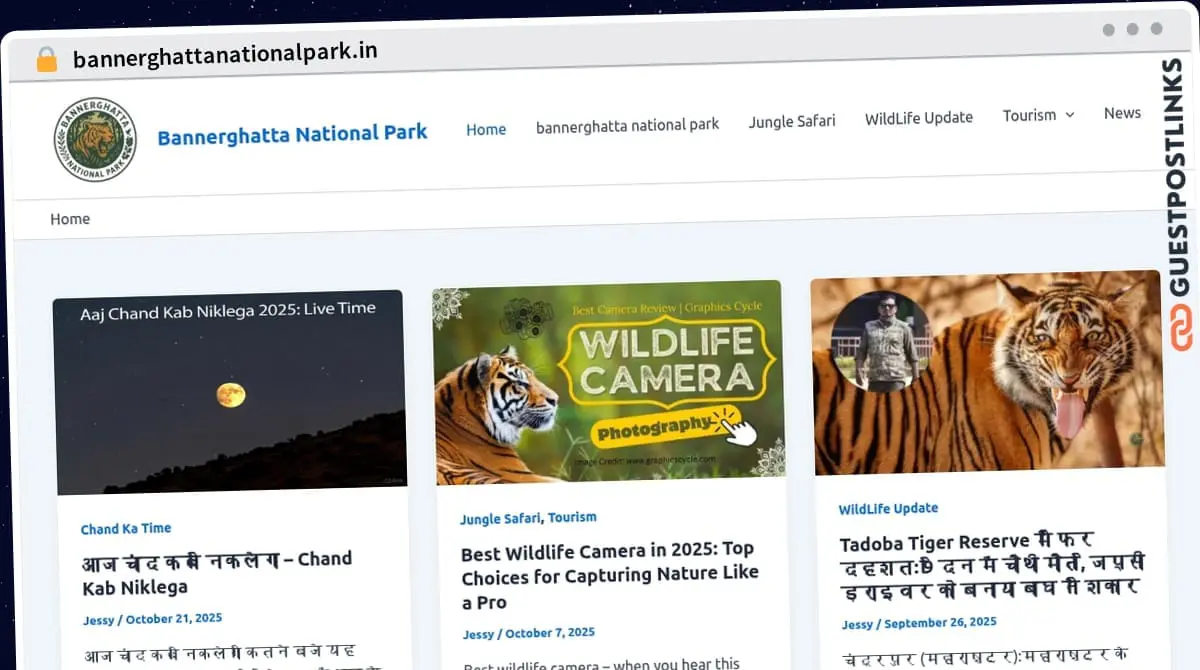Open the Tadoba Tiger Reserve article title

pos(992,565)
